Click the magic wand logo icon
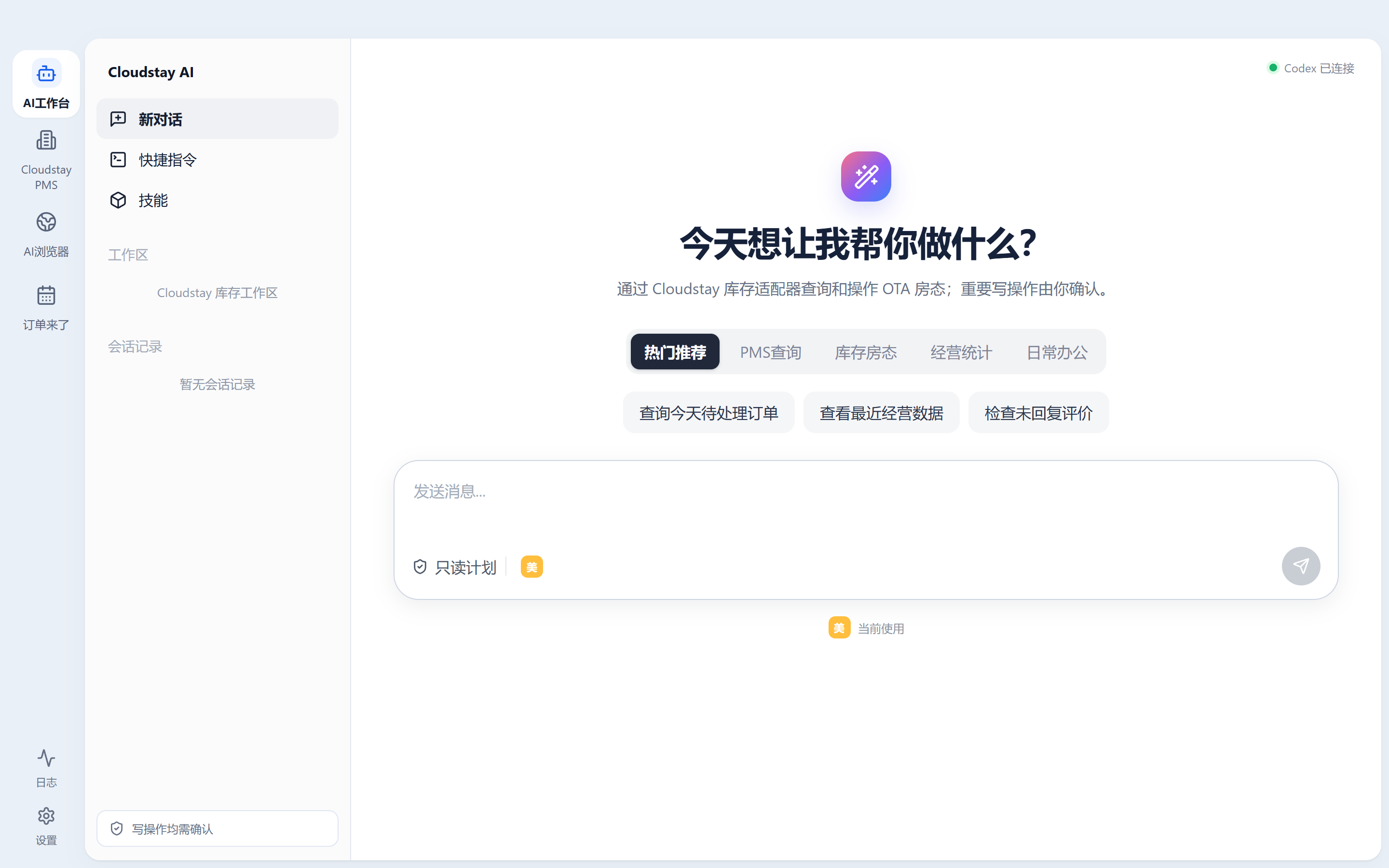This screenshot has width=1389, height=868. point(866,176)
